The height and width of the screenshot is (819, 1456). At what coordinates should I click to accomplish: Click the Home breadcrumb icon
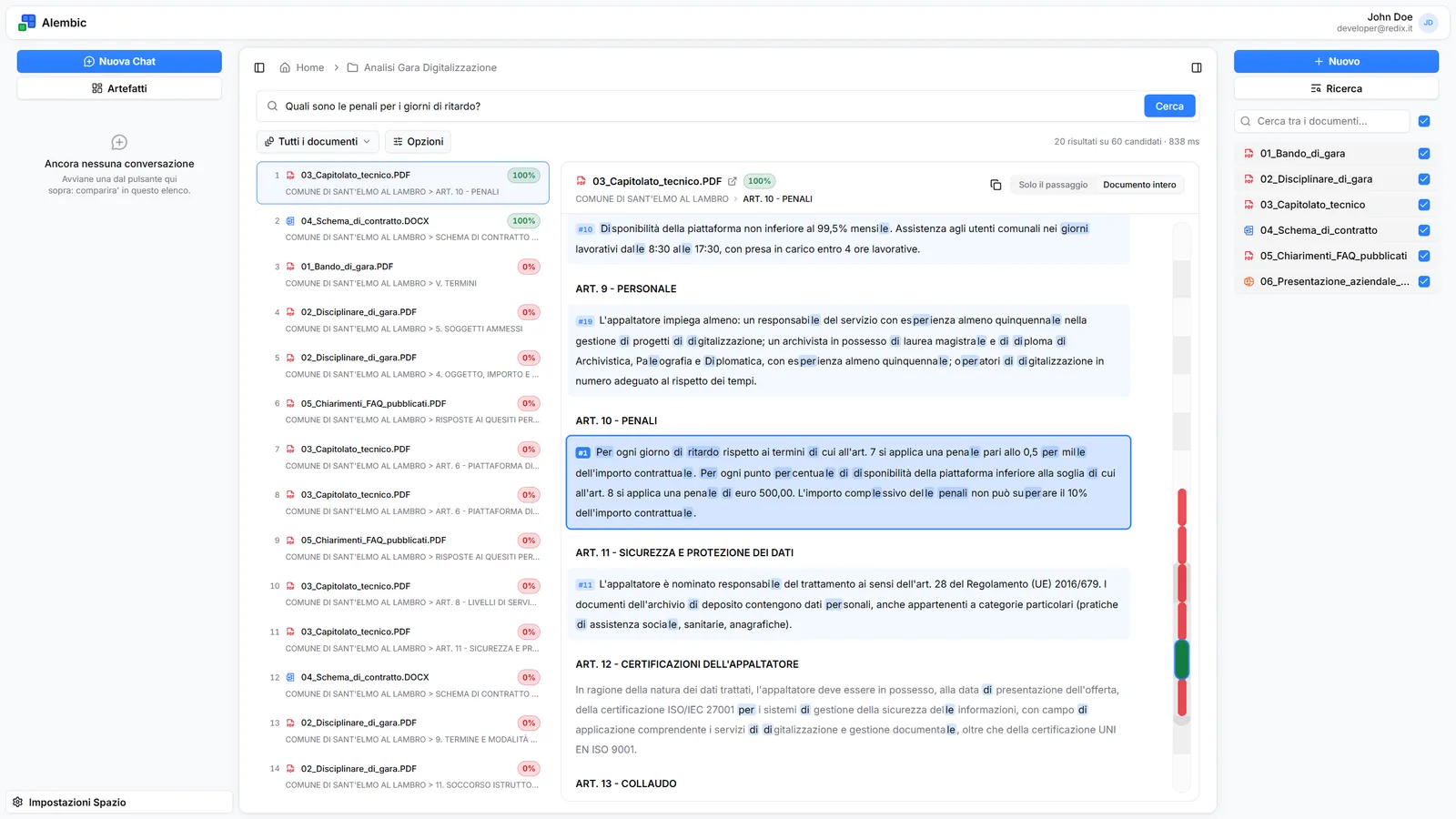(285, 67)
